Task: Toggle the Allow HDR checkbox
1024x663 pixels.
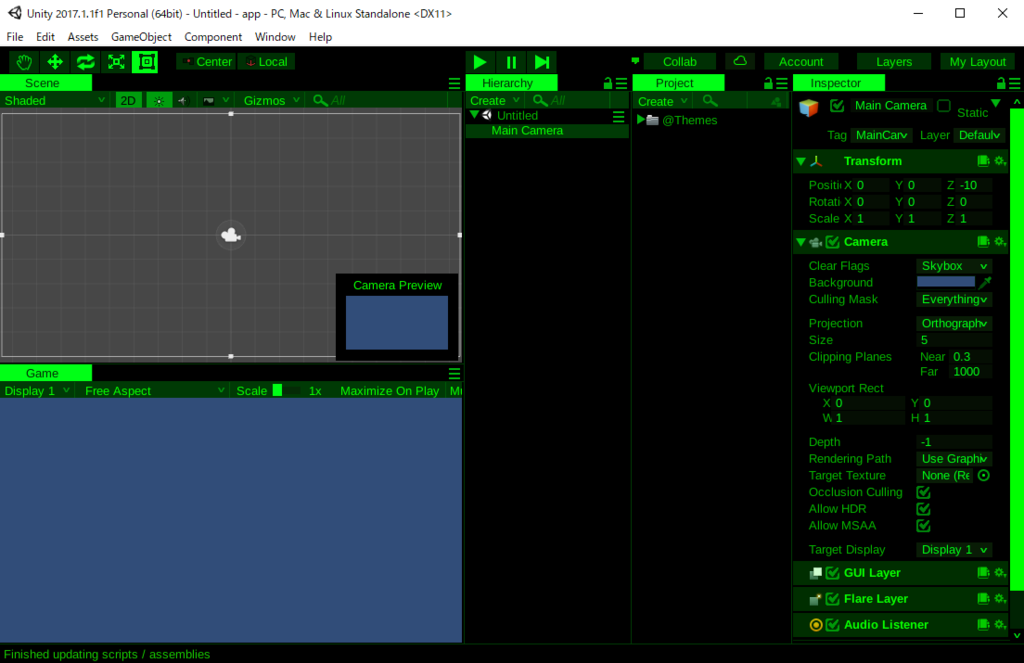Action: (x=922, y=508)
